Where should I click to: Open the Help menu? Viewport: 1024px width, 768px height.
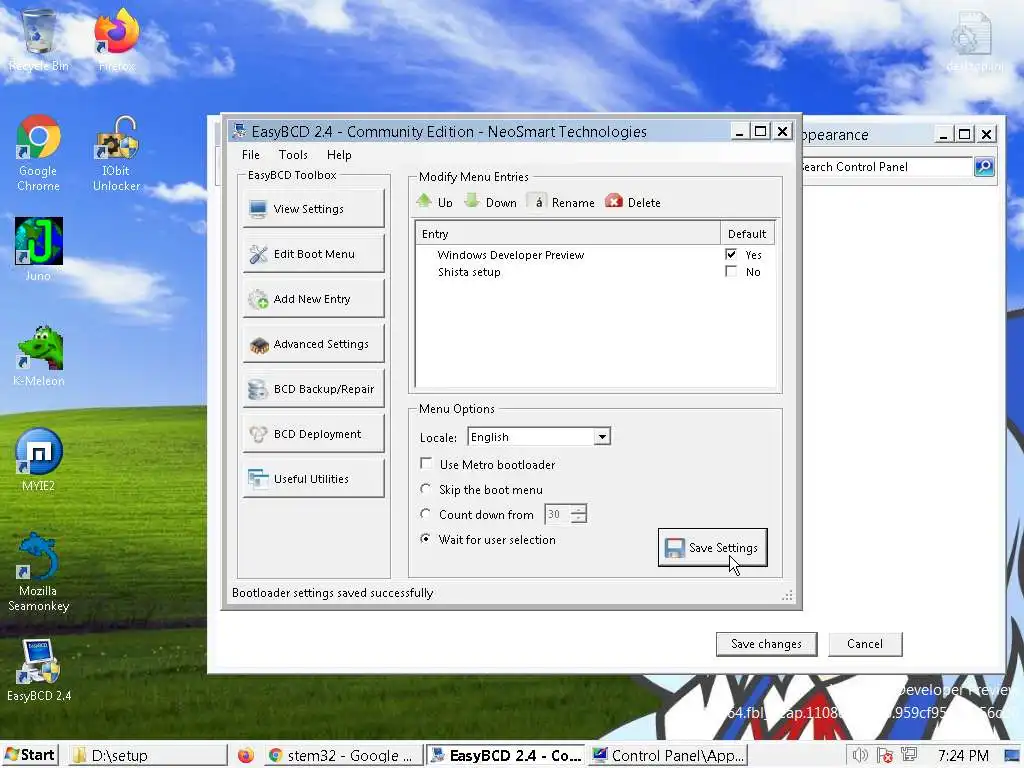(x=339, y=155)
